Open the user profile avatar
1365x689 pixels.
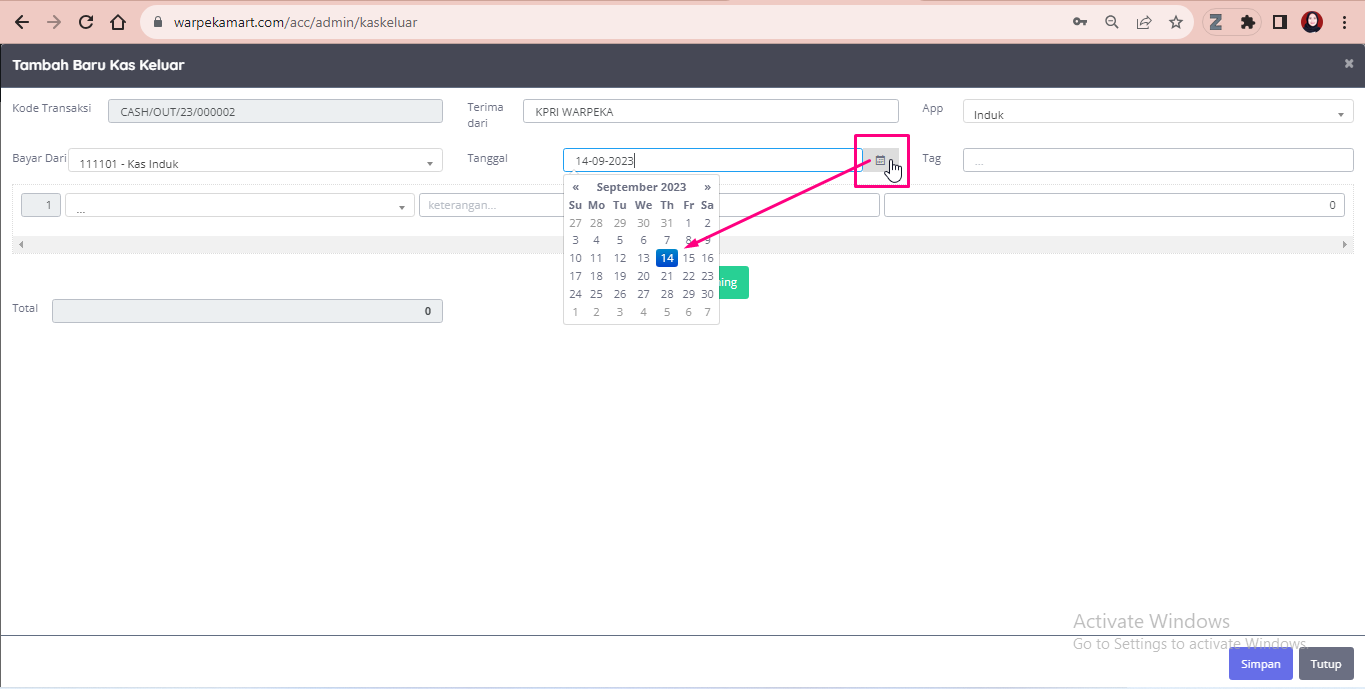(1312, 22)
